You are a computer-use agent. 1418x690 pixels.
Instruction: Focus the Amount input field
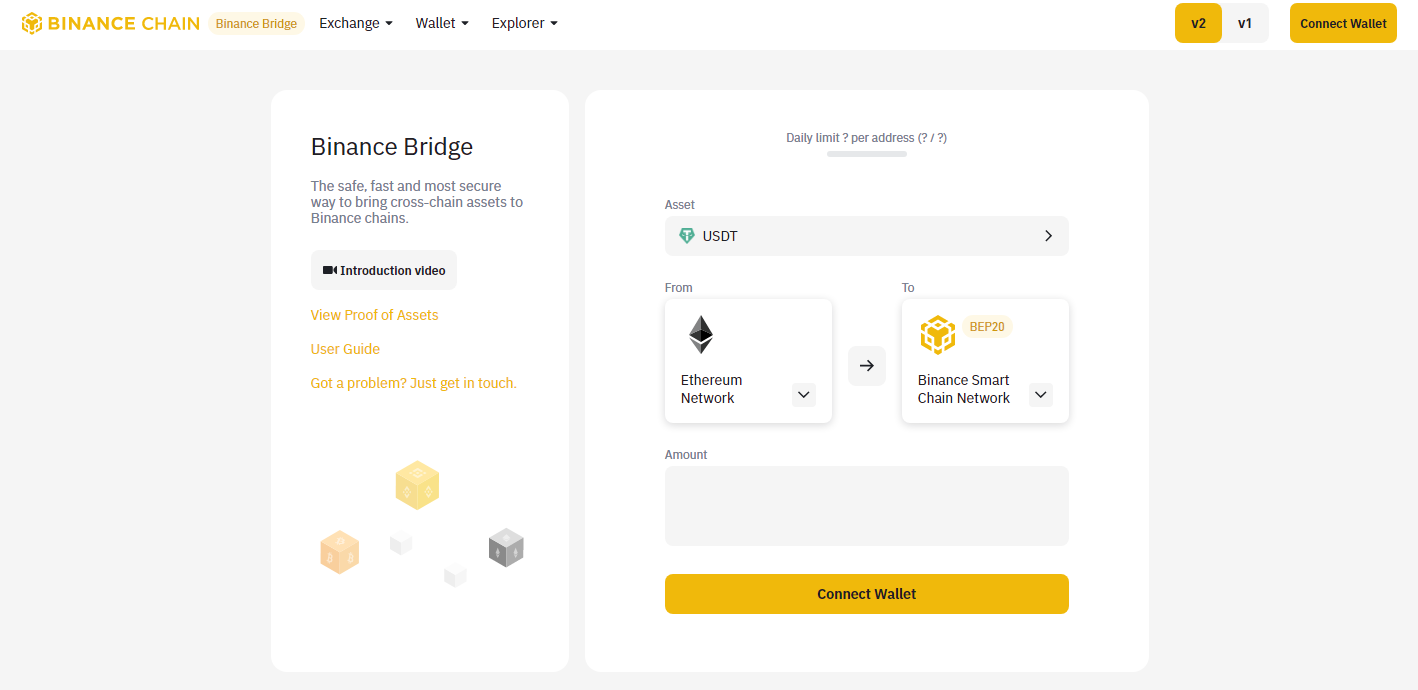tap(867, 506)
